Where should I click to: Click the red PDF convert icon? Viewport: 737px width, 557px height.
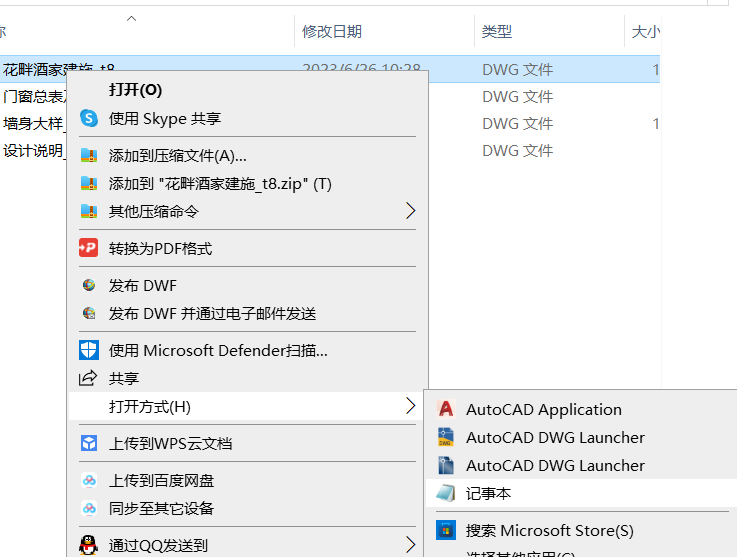[88, 248]
